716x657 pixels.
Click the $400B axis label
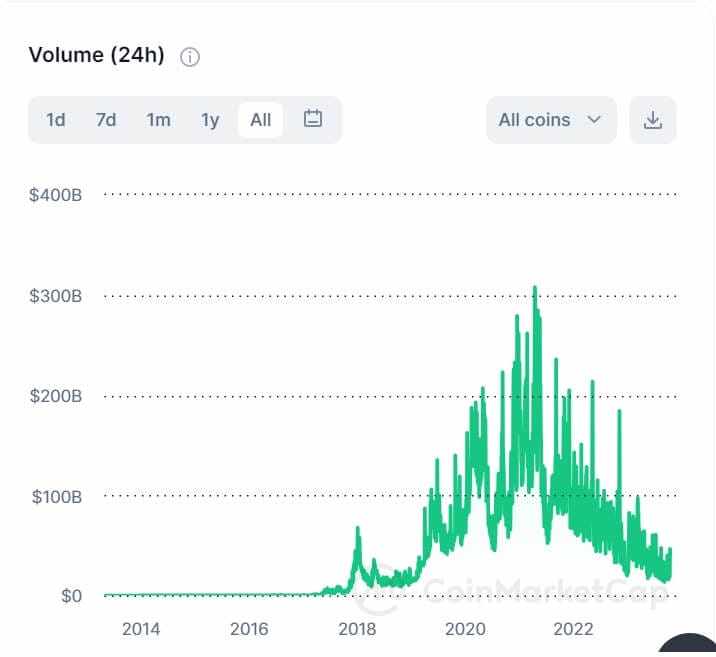56,195
